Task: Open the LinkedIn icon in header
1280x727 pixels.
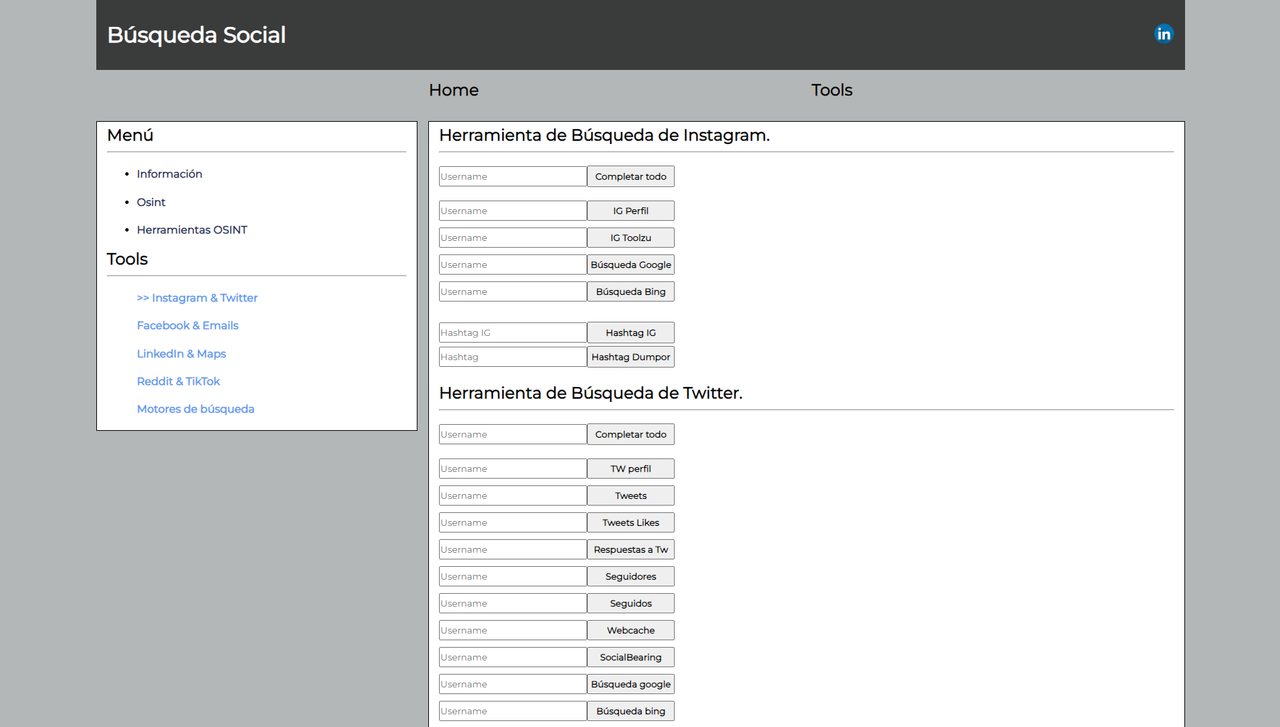Action: click(1164, 34)
